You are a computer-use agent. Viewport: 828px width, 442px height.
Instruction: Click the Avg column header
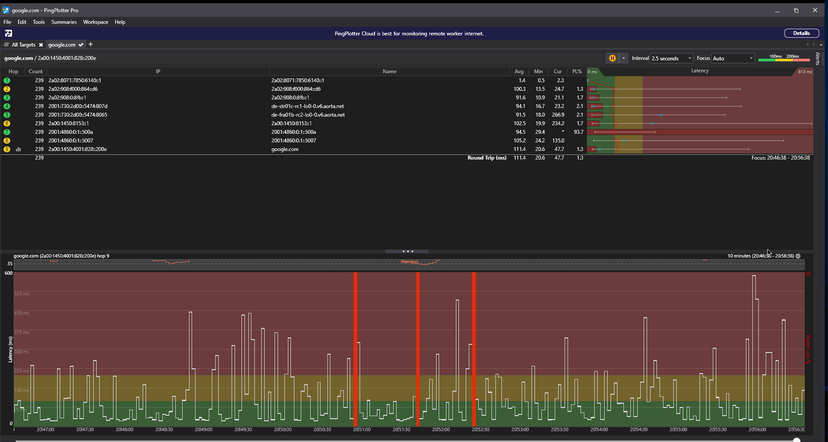pos(519,71)
